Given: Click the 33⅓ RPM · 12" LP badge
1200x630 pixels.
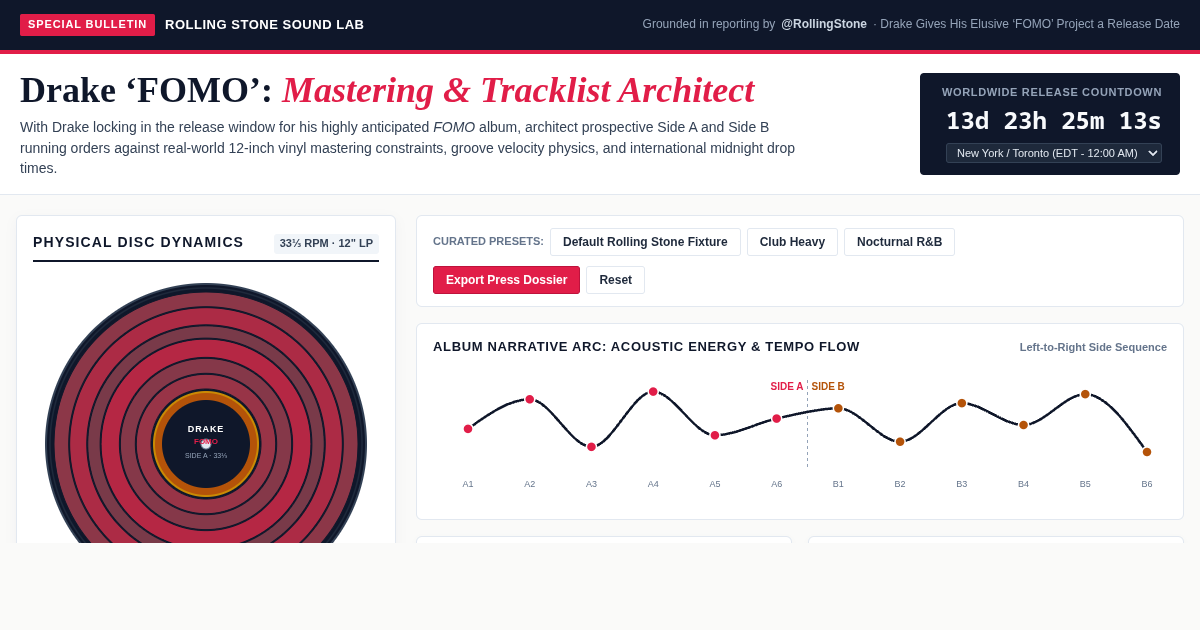Looking at the screenshot, I should coord(326,243).
